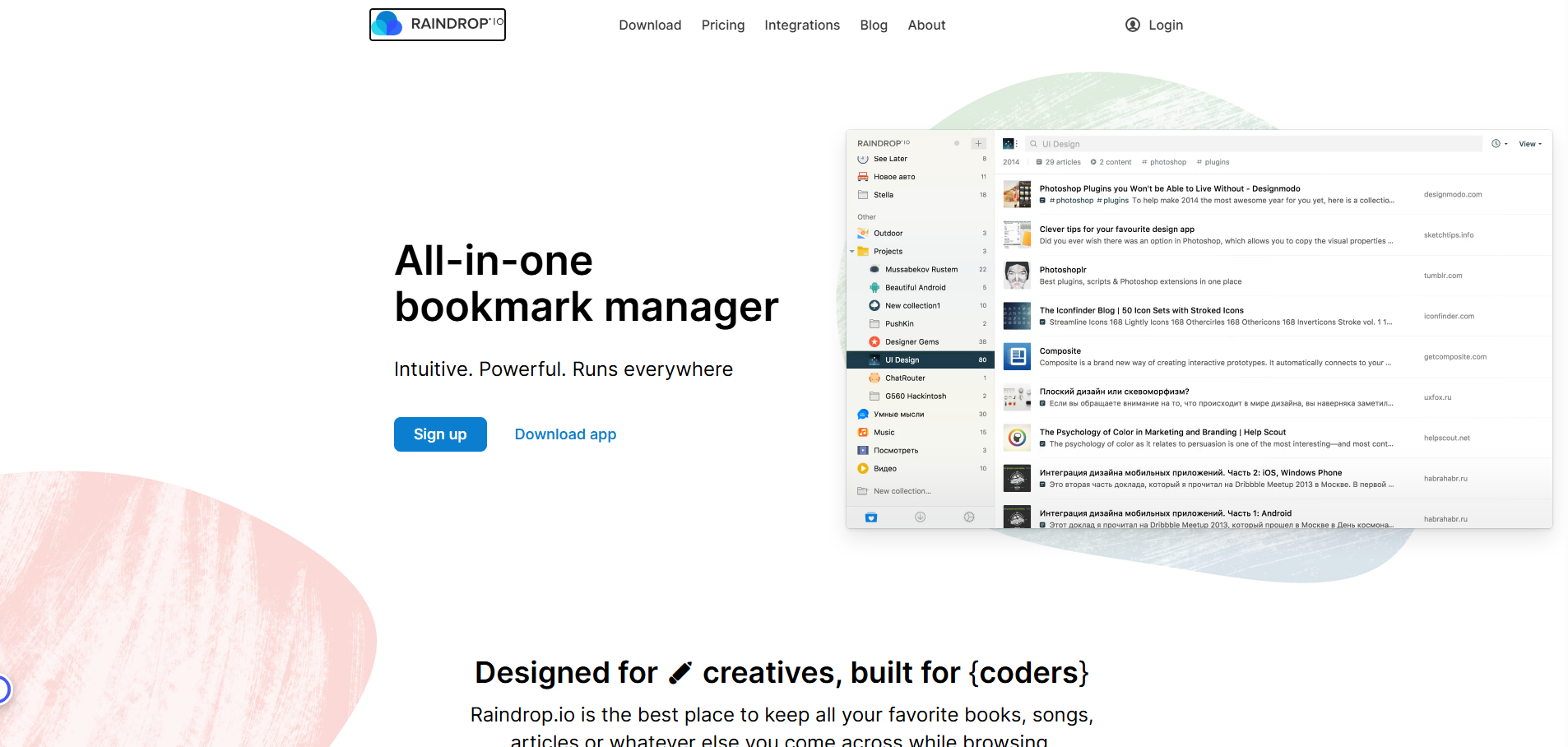Open the dropdown arrow beside the clock icon
Screen dimensions: 1568x747
[1507, 145]
